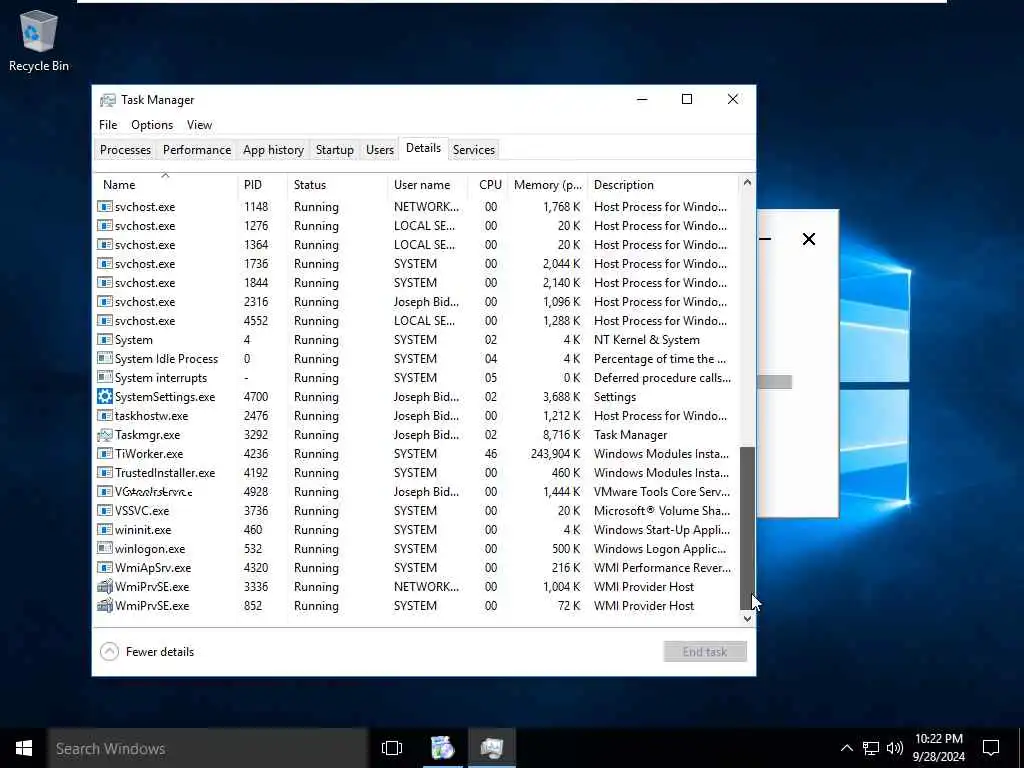Sort by the Memory column header
This screenshot has width=1024, height=768.
547,185
